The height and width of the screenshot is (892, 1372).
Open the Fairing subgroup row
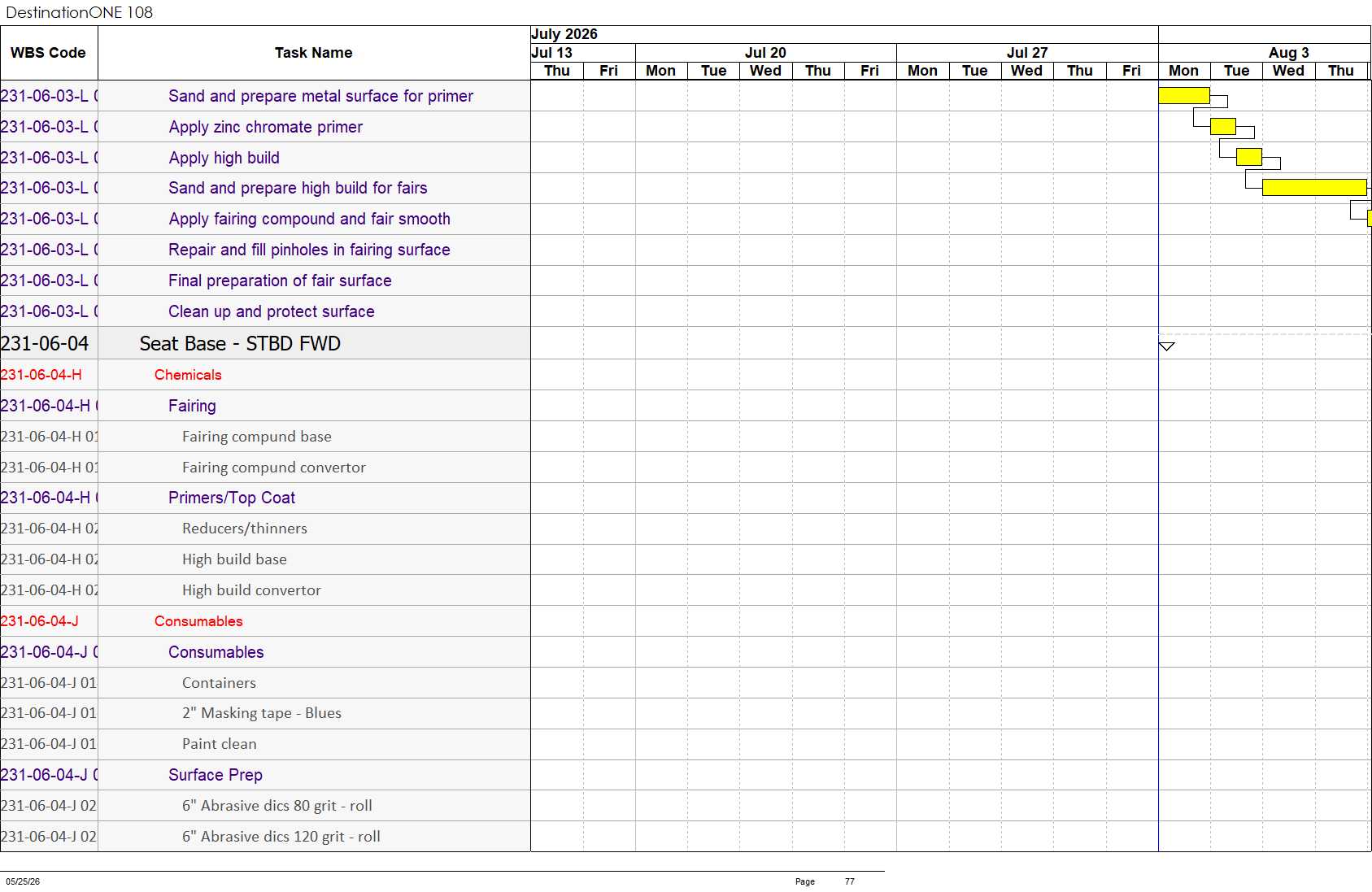[x=265, y=406]
